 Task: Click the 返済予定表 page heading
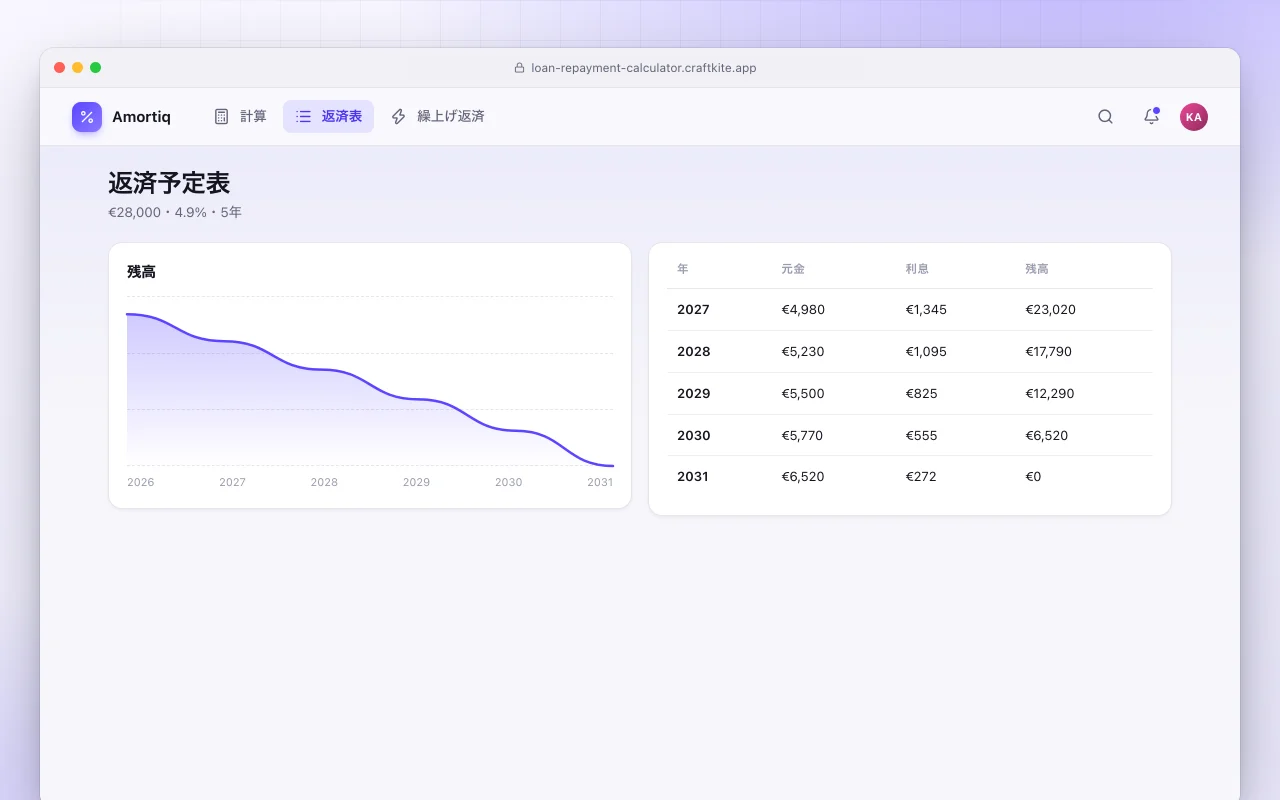point(169,183)
